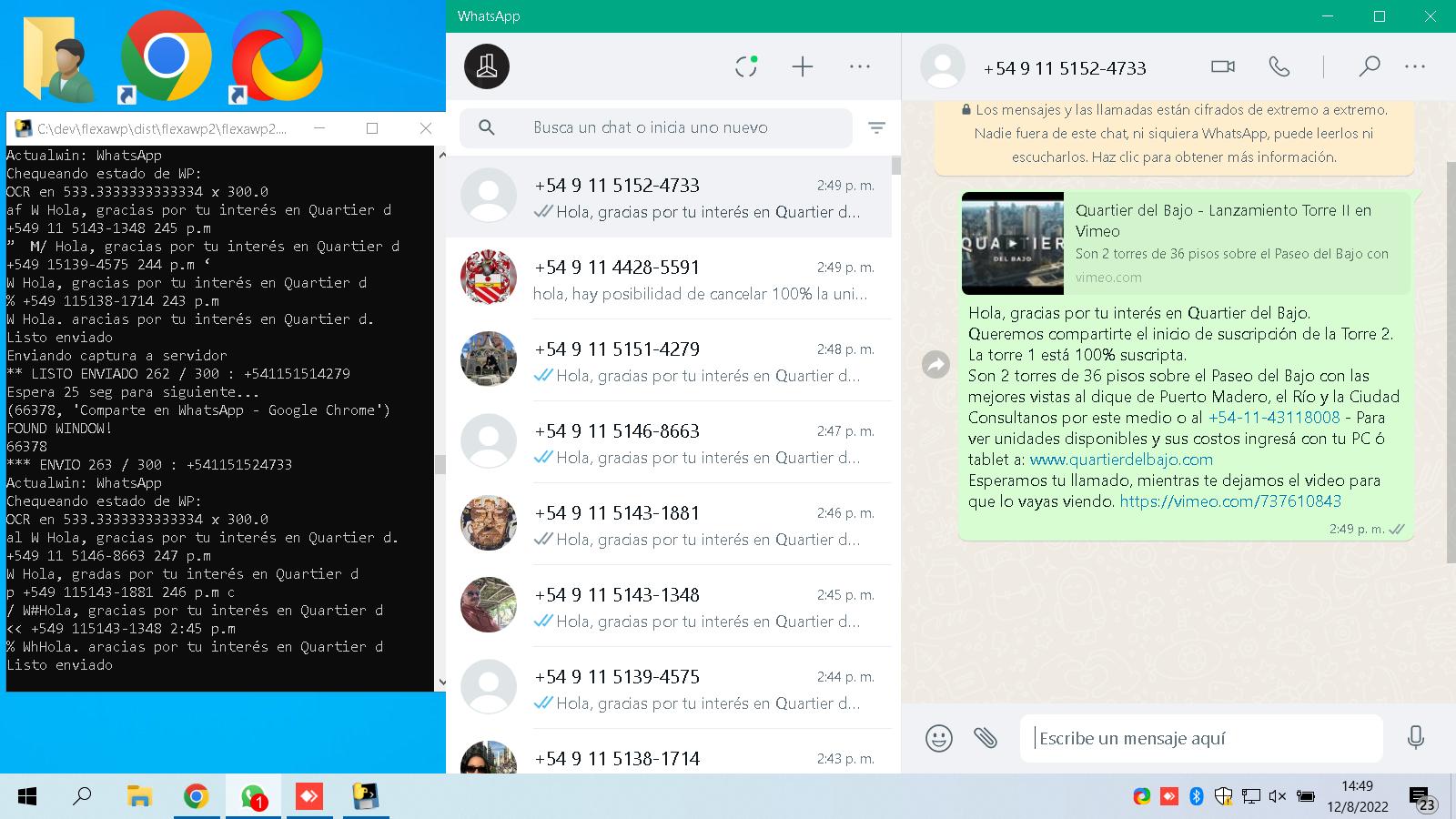
Task: Open chat list more options menu
Action: pos(860,66)
